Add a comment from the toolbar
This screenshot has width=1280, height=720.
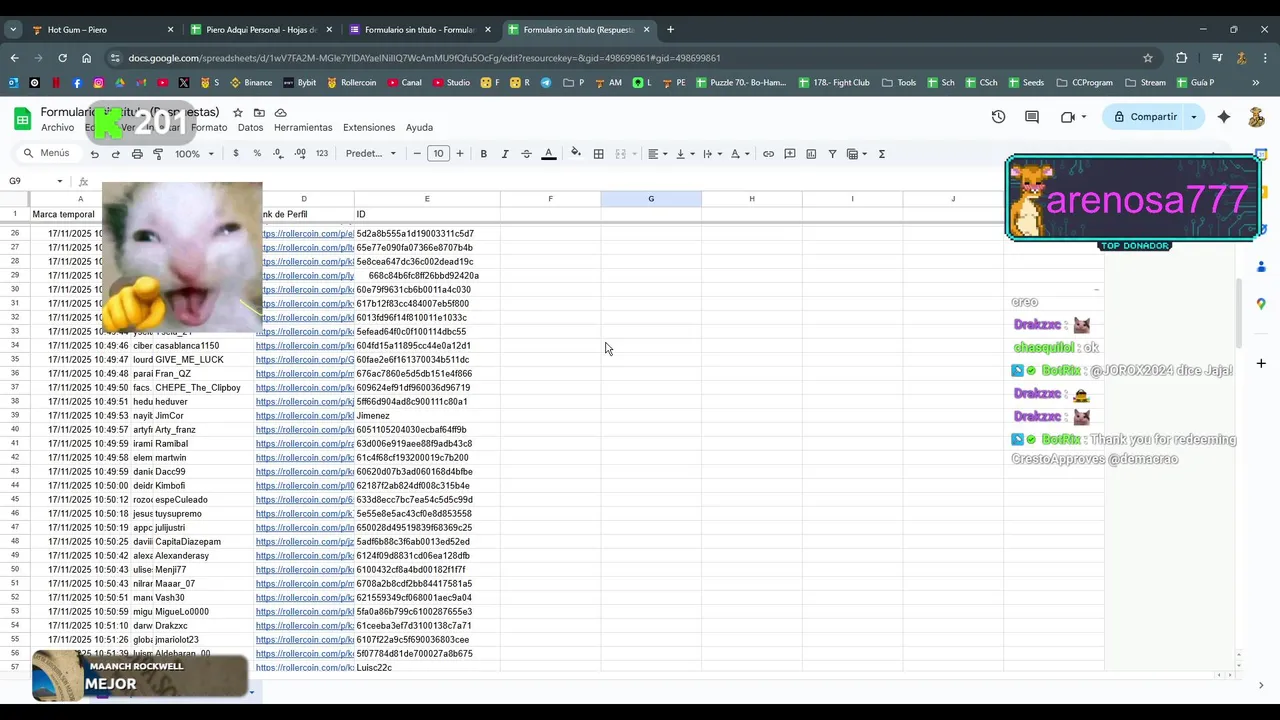[790, 154]
